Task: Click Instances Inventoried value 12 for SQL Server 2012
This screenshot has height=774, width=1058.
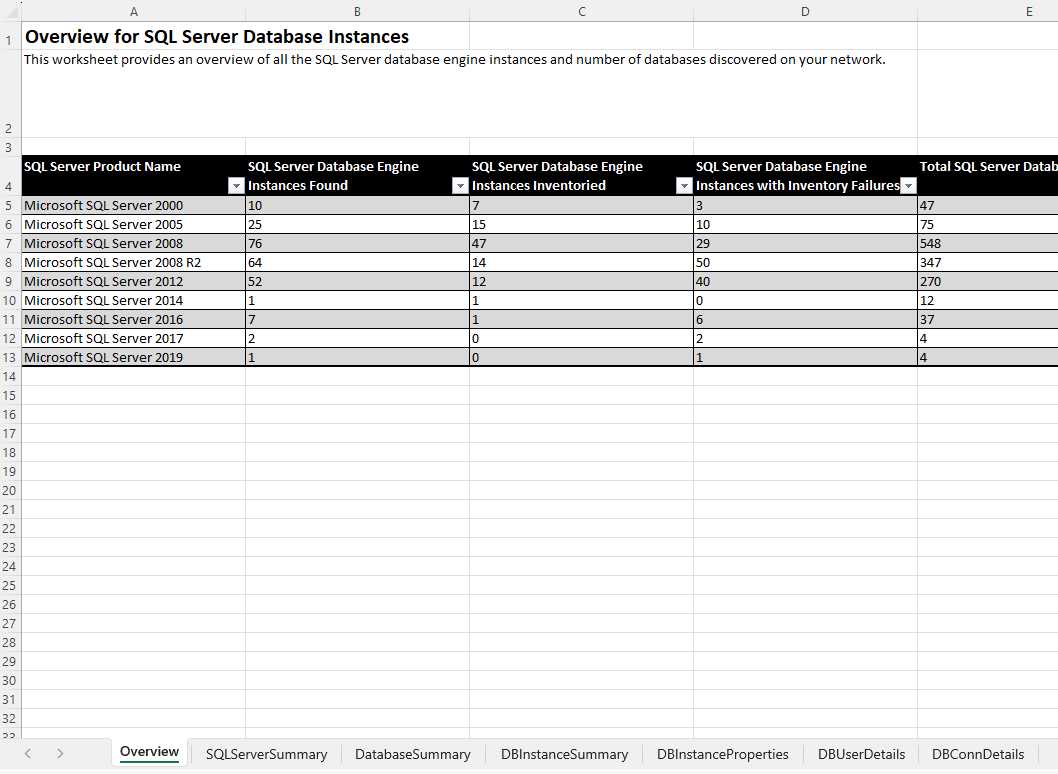Action: coord(582,281)
